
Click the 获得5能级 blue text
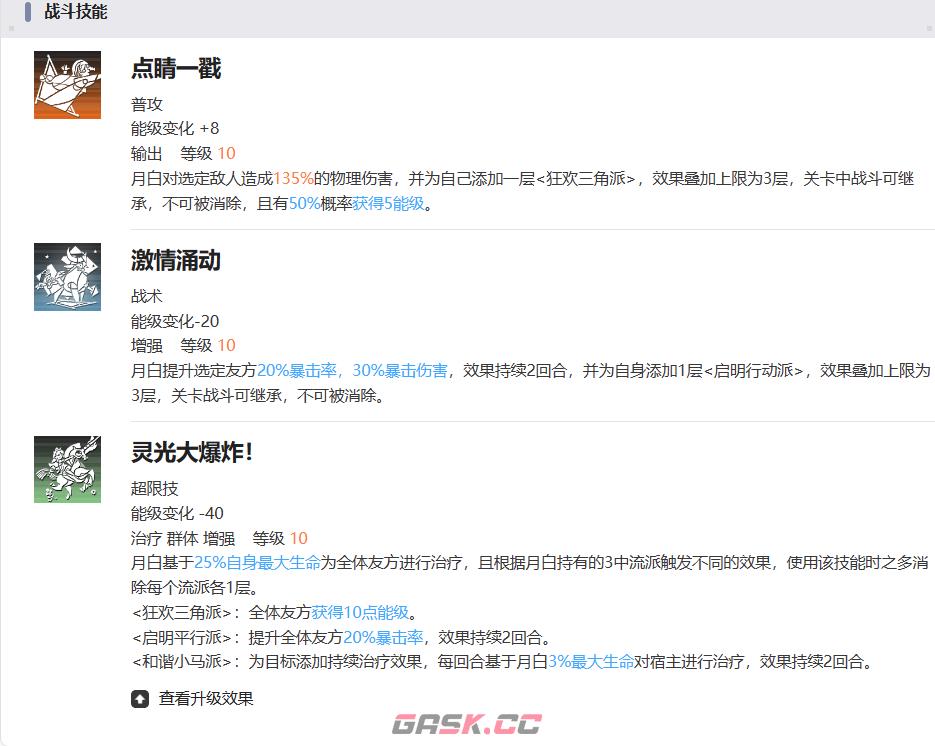pyautogui.click(x=389, y=204)
